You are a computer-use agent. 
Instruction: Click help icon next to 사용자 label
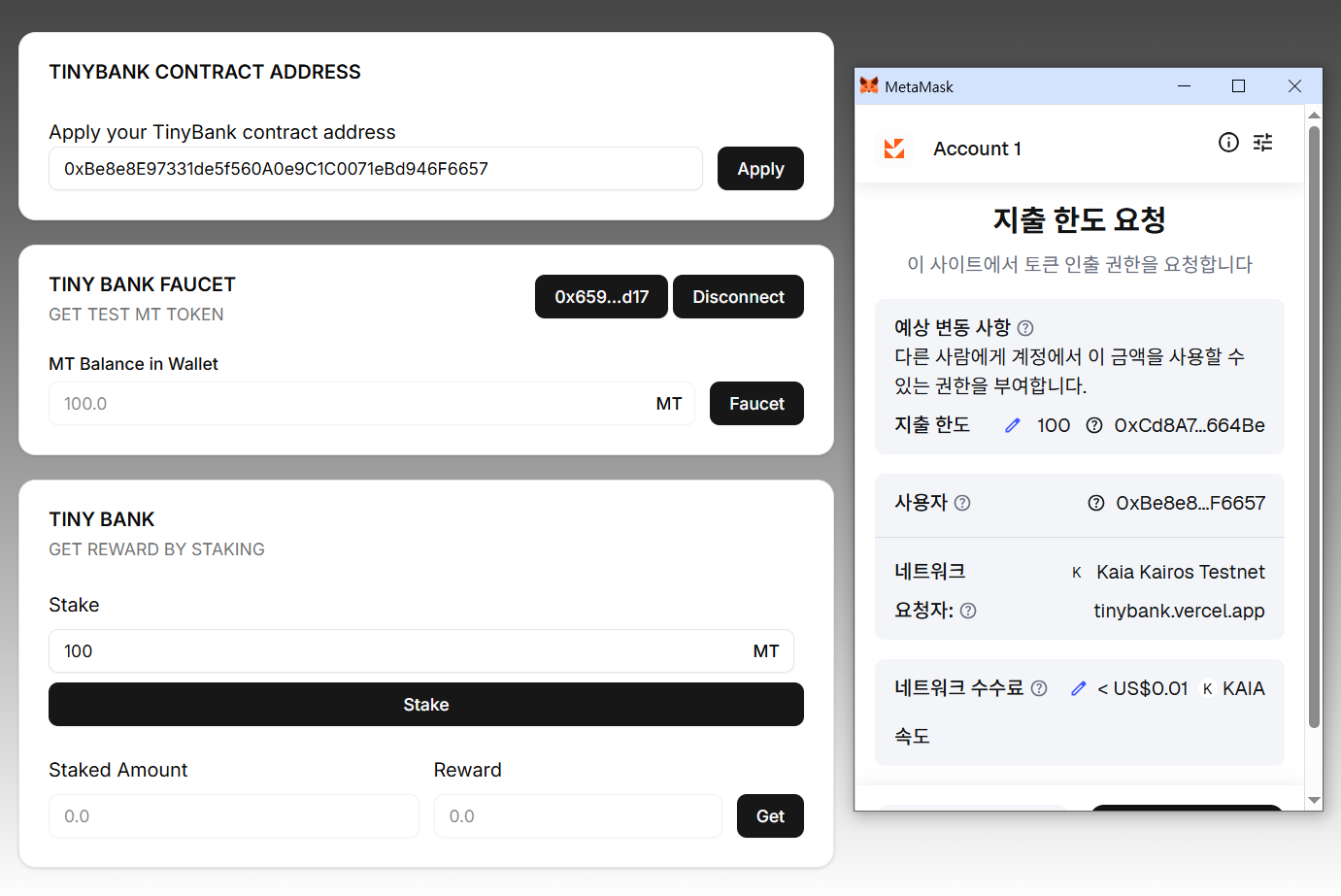(x=962, y=503)
